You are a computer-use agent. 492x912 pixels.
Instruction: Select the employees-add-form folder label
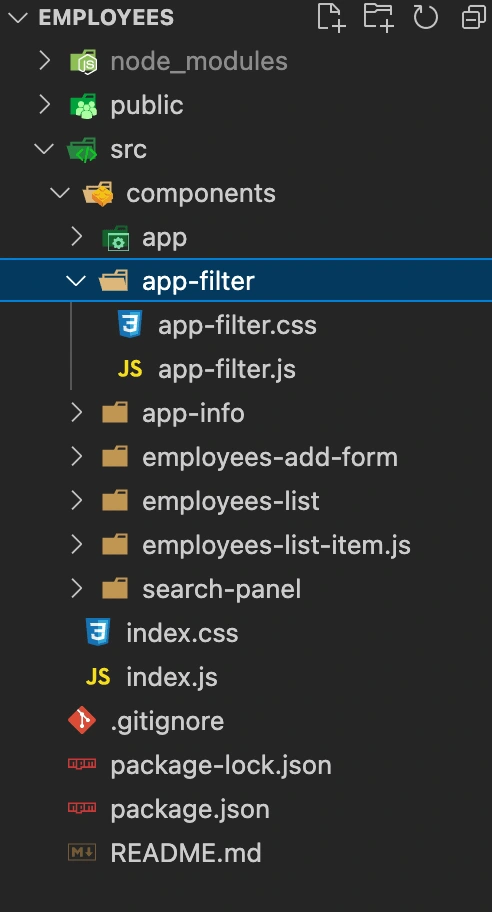pos(270,458)
